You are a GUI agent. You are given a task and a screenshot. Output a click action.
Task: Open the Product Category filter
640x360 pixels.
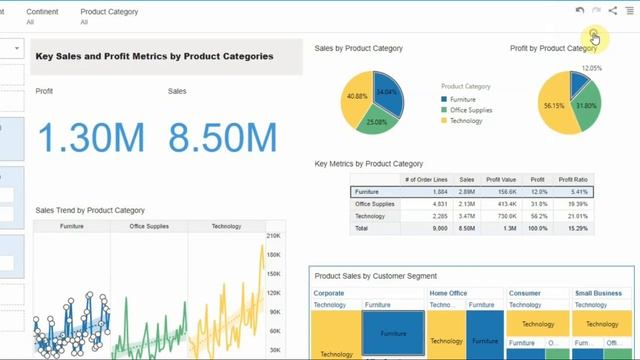(x=109, y=16)
